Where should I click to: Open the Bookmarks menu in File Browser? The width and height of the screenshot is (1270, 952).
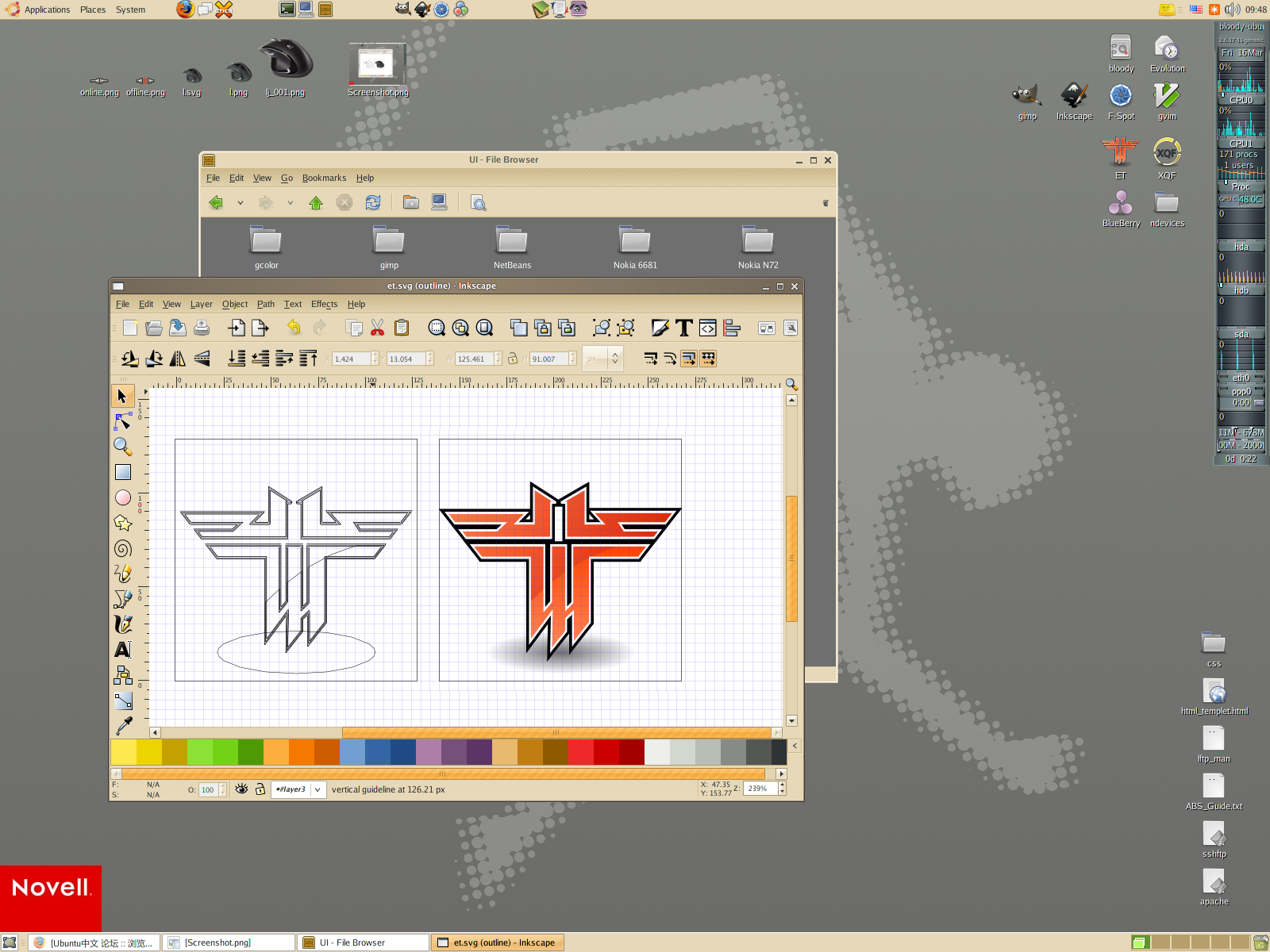tap(324, 178)
